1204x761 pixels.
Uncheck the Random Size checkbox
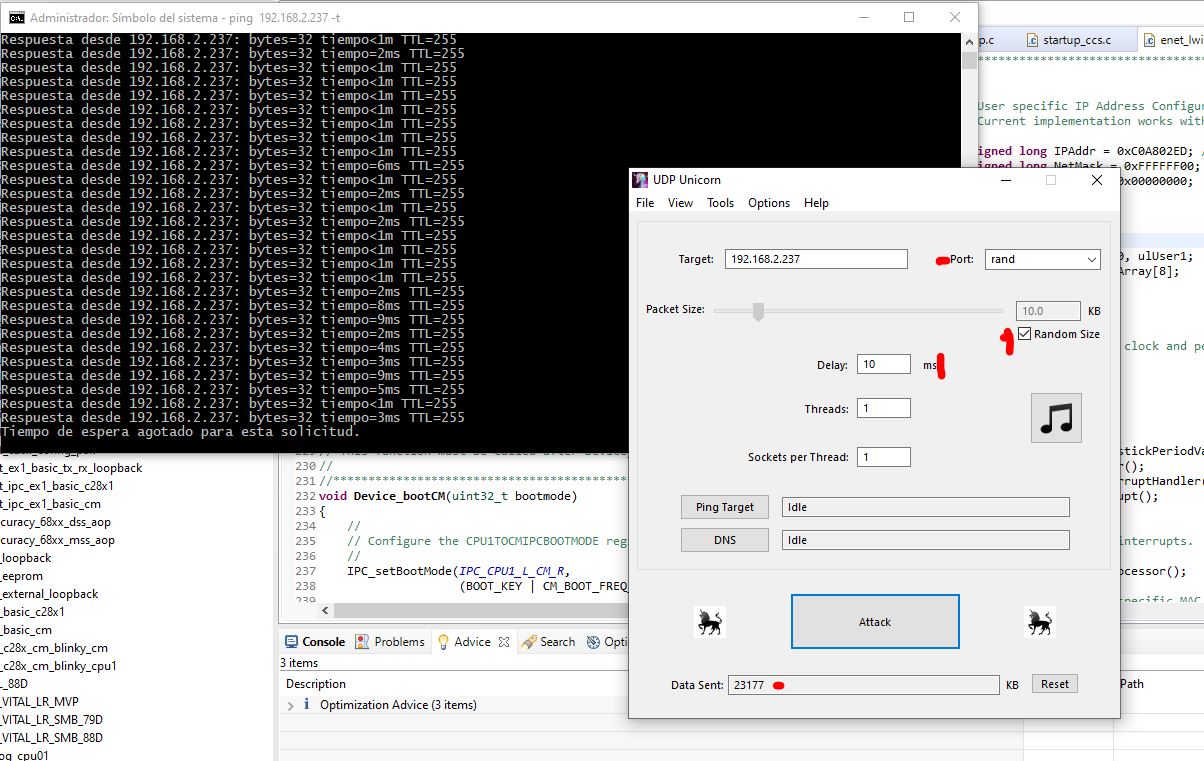tap(1024, 334)
